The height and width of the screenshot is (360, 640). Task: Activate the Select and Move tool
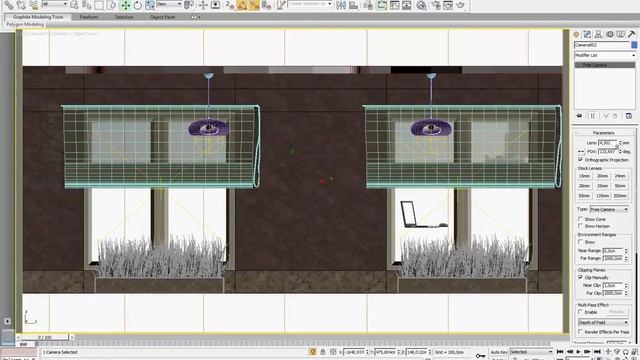pos(125,5)
